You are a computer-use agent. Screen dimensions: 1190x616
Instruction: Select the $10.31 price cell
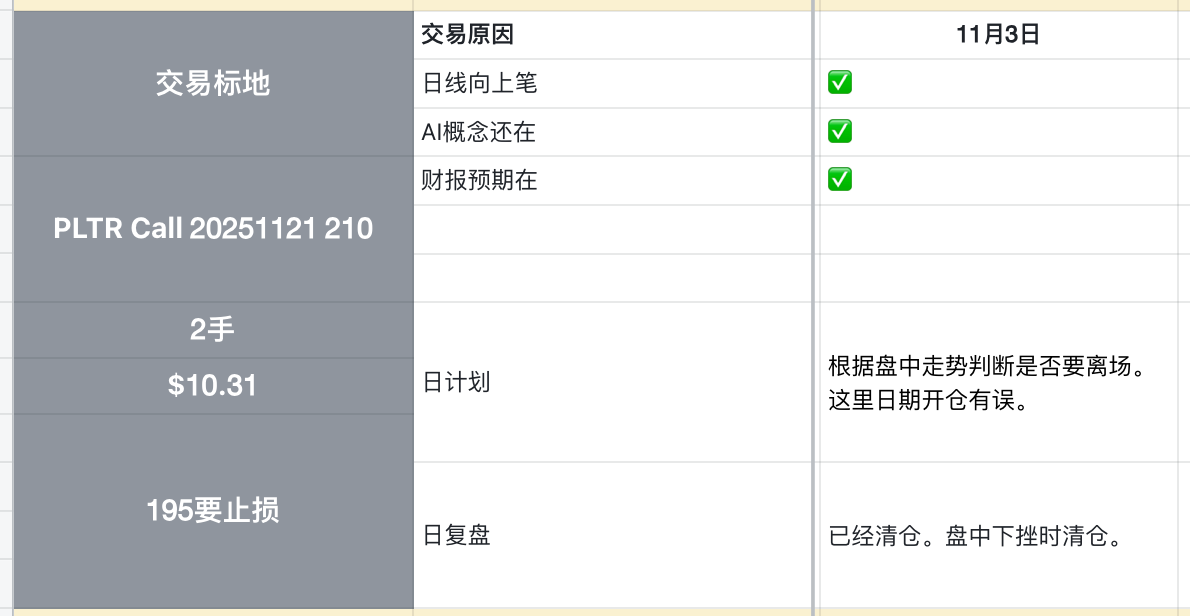[213, 385]
